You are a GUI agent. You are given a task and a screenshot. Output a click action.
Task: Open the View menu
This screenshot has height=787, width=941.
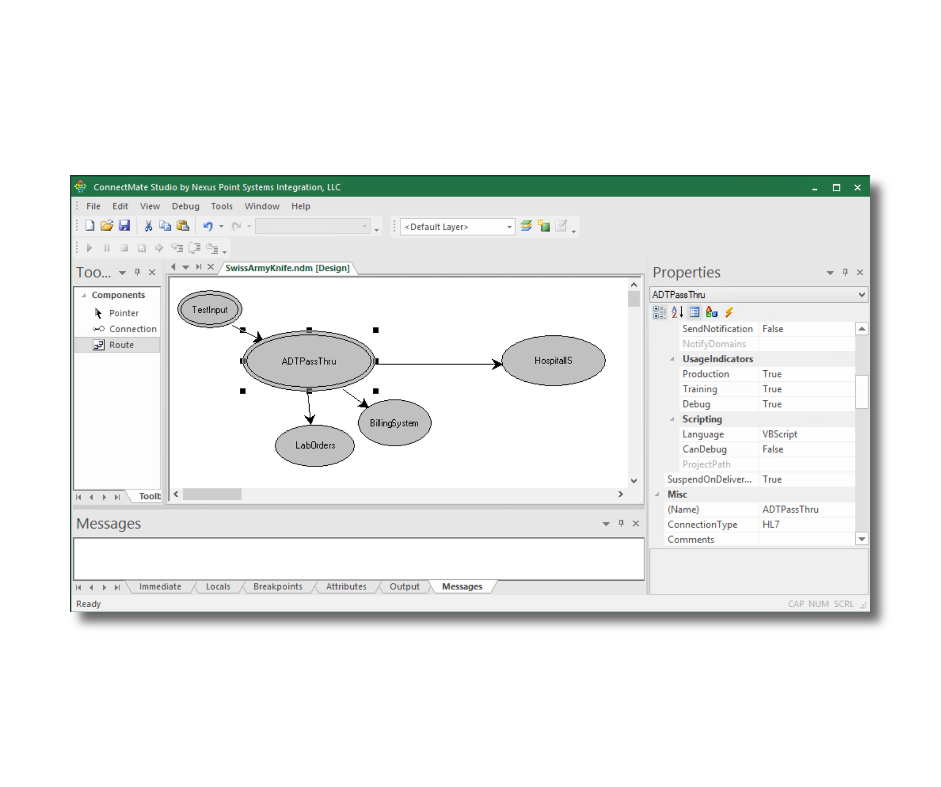tap(150, 206)
